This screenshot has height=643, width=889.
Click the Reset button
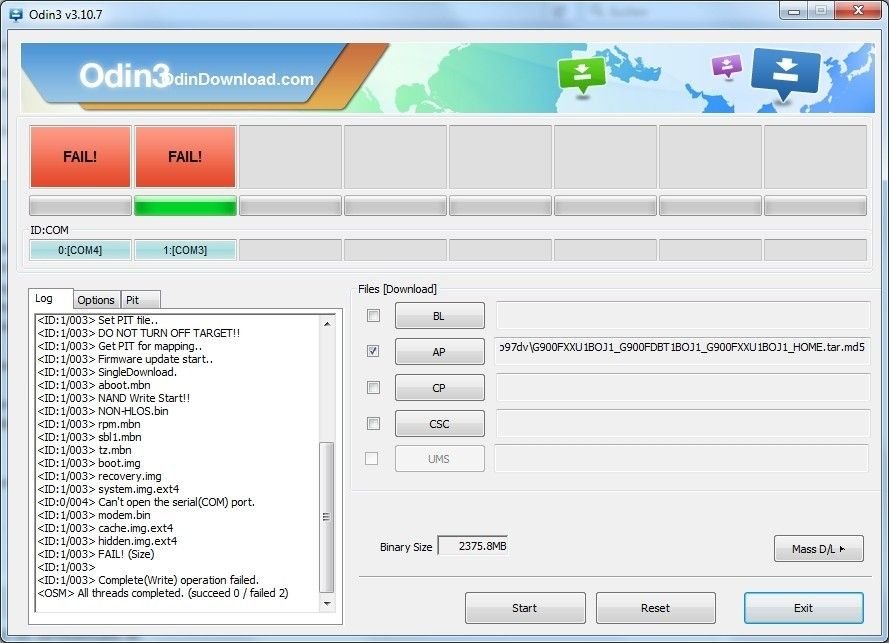pos(655,608)
